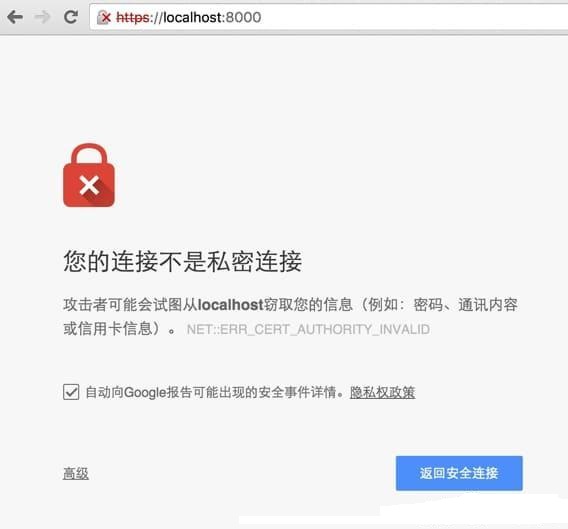568x529 pixels.
Task: Reload the page with the refresh icon
Action: click(x=71, y=17)
